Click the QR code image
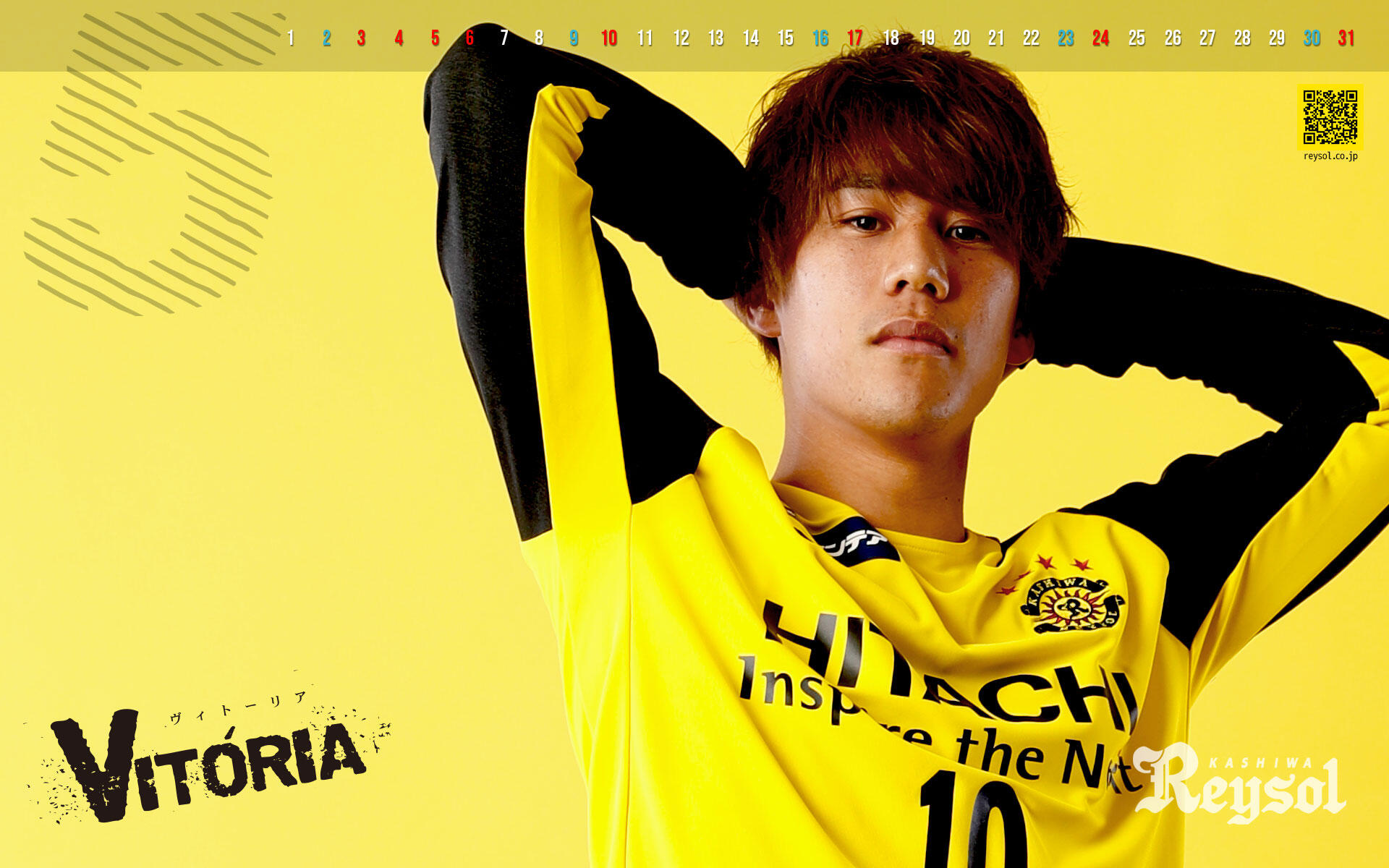 pyautogui.click(x=1330, y=116)
